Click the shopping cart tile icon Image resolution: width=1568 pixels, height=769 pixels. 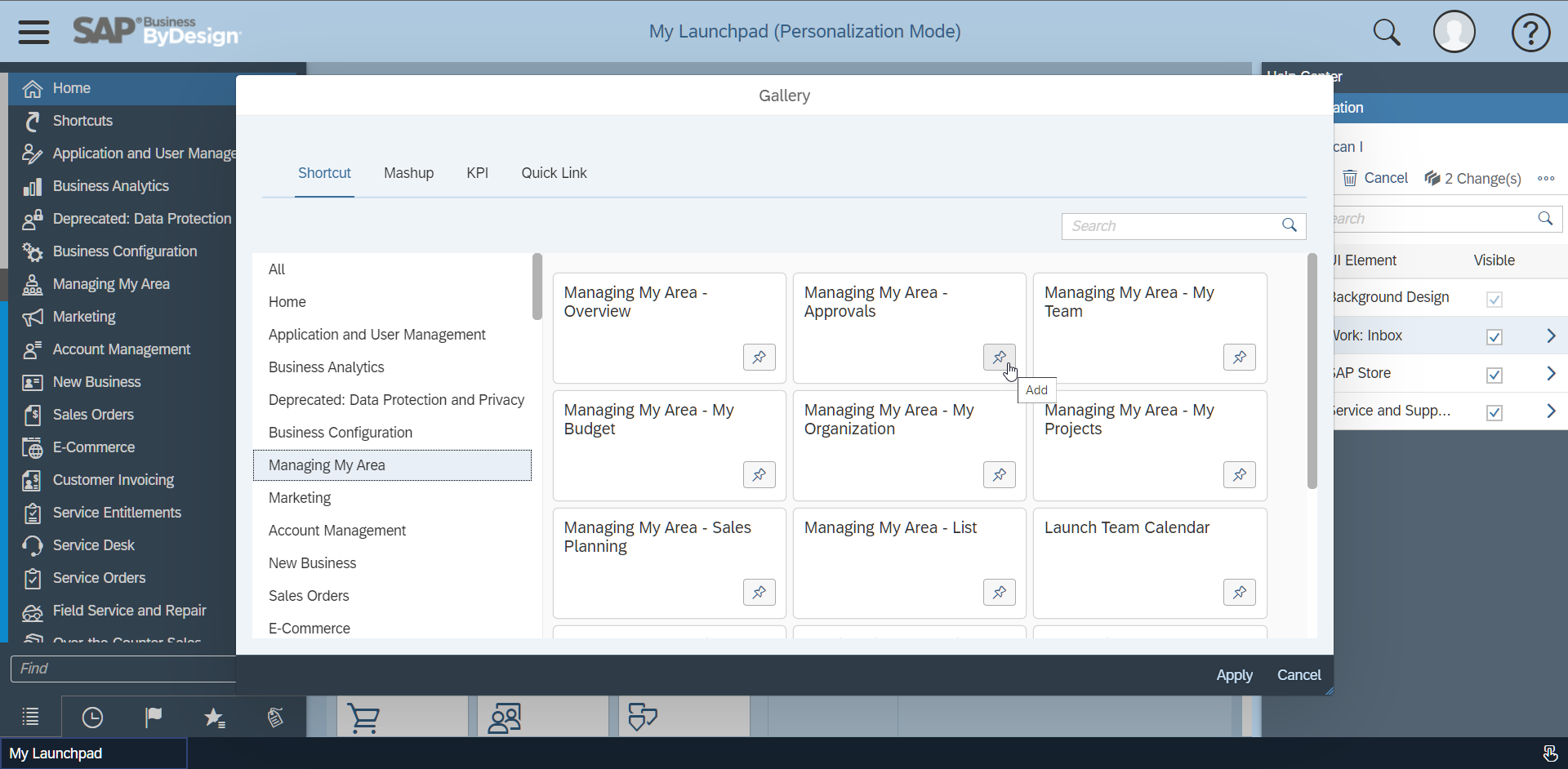tap(363, 718)
